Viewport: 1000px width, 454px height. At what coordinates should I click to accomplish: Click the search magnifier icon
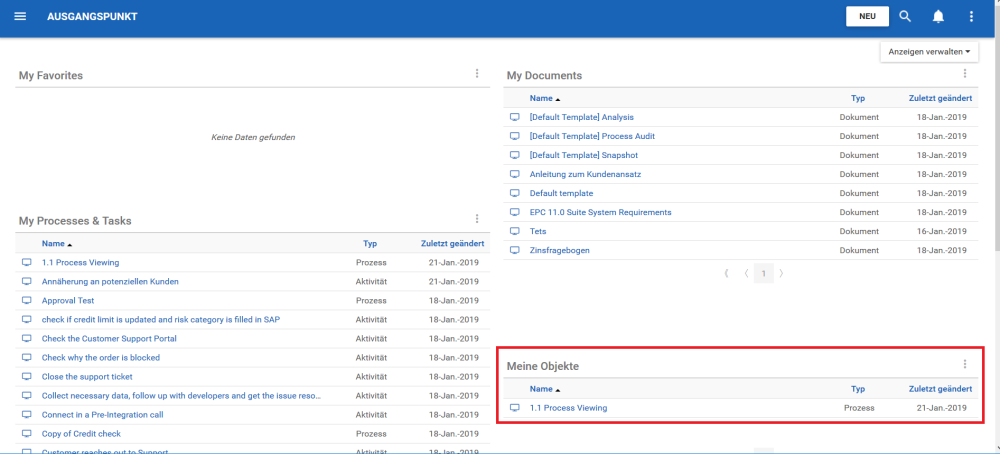click(905, 17)
